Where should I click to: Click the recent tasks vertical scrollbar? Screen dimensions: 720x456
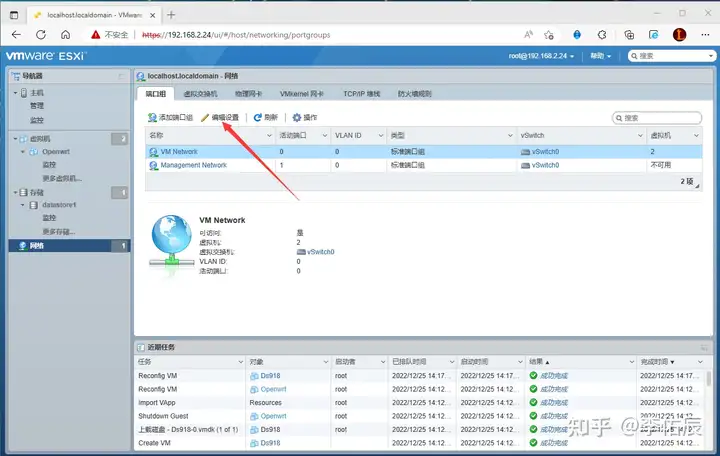coord(709,378)
